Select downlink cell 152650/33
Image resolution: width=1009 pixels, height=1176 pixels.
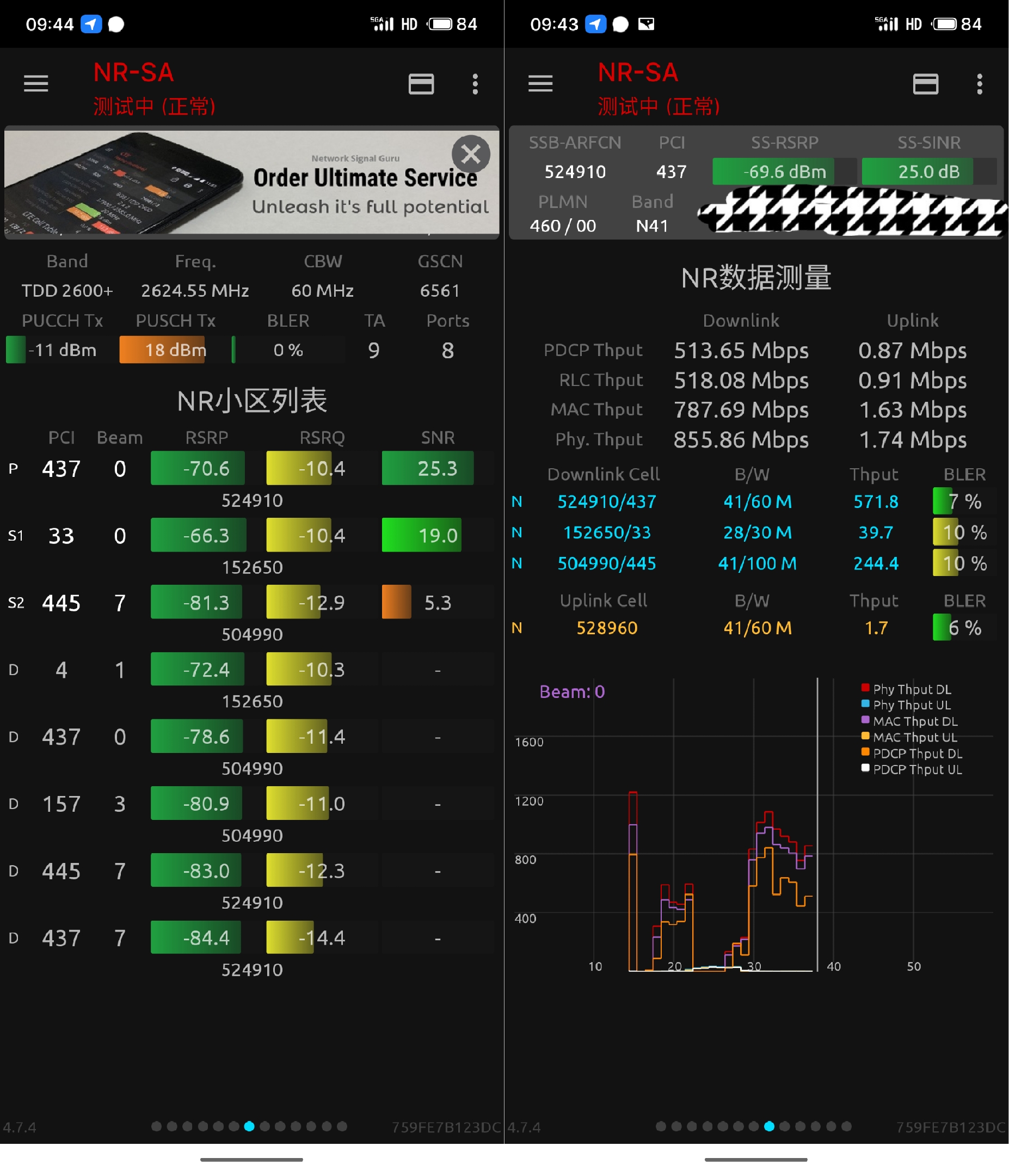pyautogui.click(x=607, y=532)
